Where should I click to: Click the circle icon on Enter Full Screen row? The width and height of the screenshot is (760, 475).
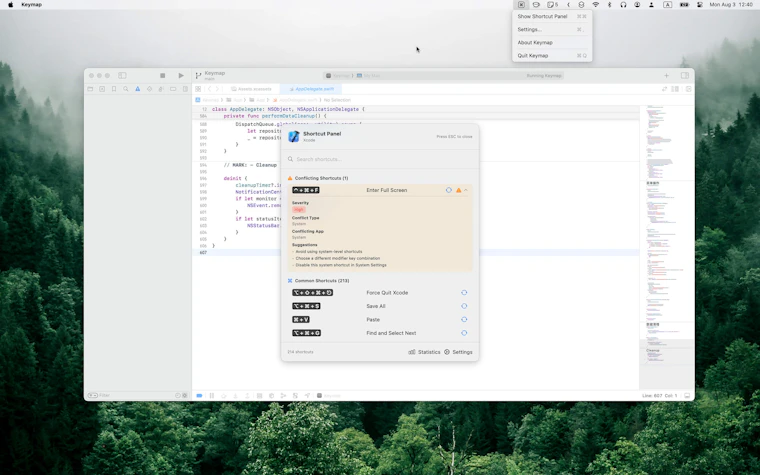coord(448,190)
